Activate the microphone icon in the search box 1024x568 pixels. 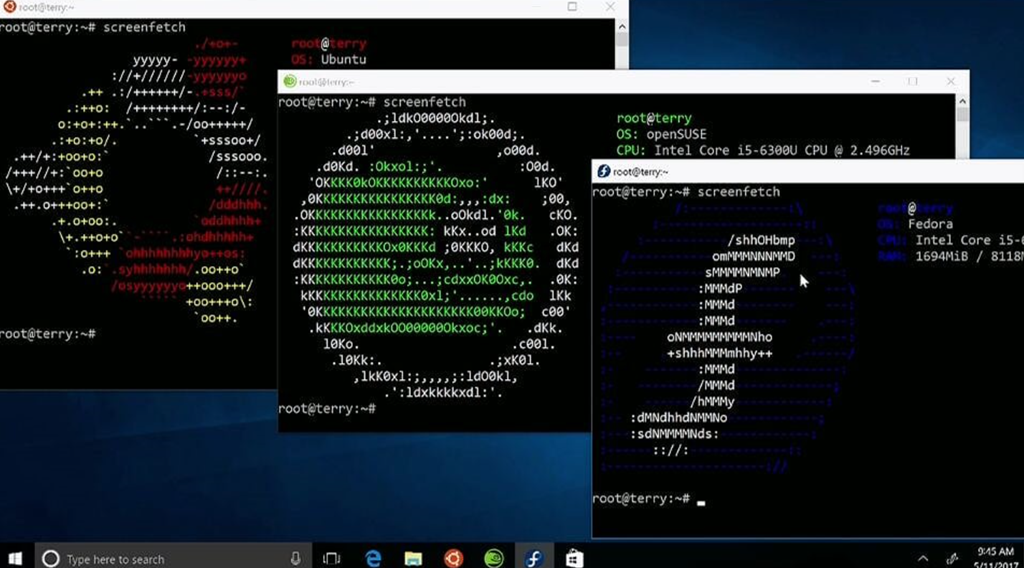296,558
